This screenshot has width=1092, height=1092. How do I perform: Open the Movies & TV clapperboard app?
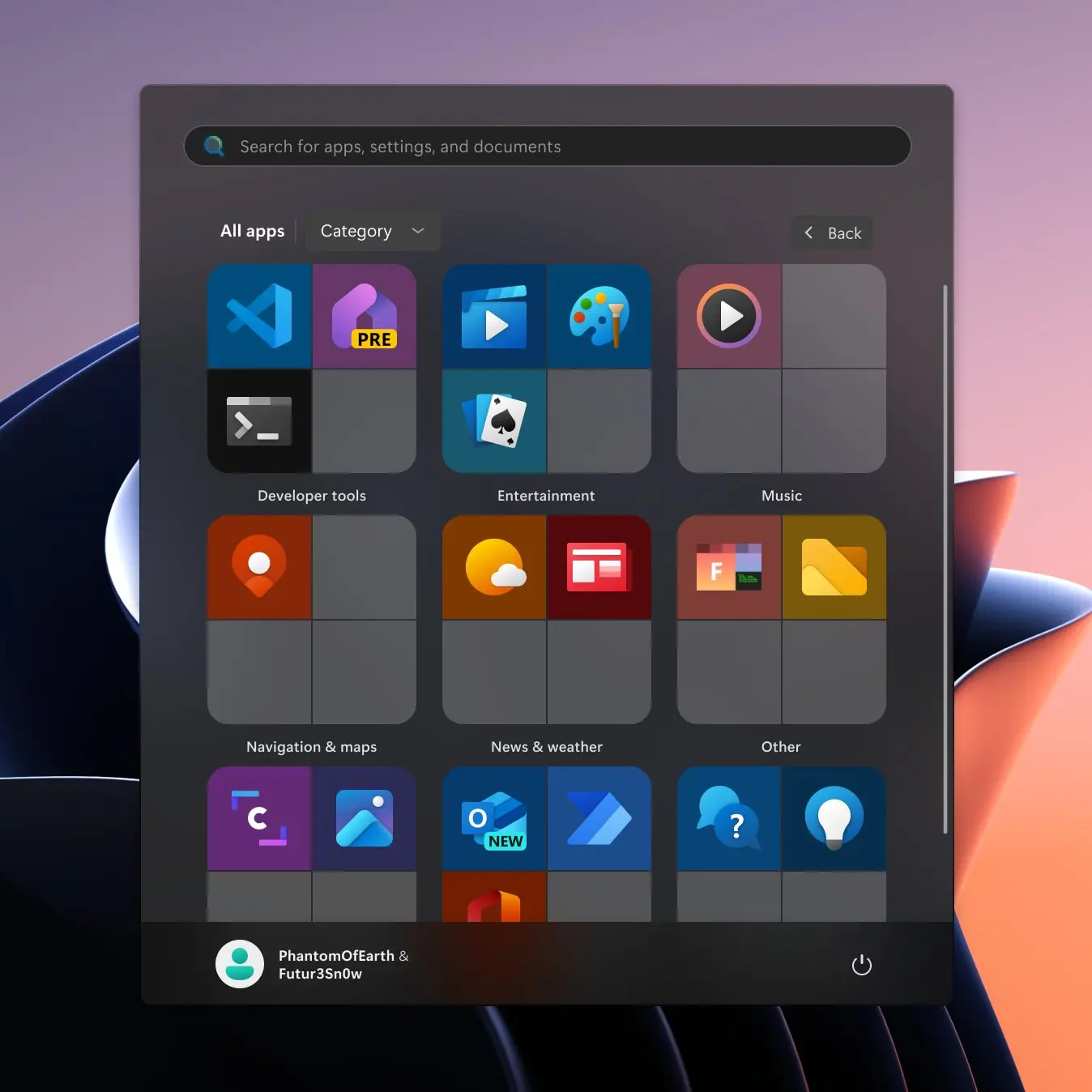[494, 316]
